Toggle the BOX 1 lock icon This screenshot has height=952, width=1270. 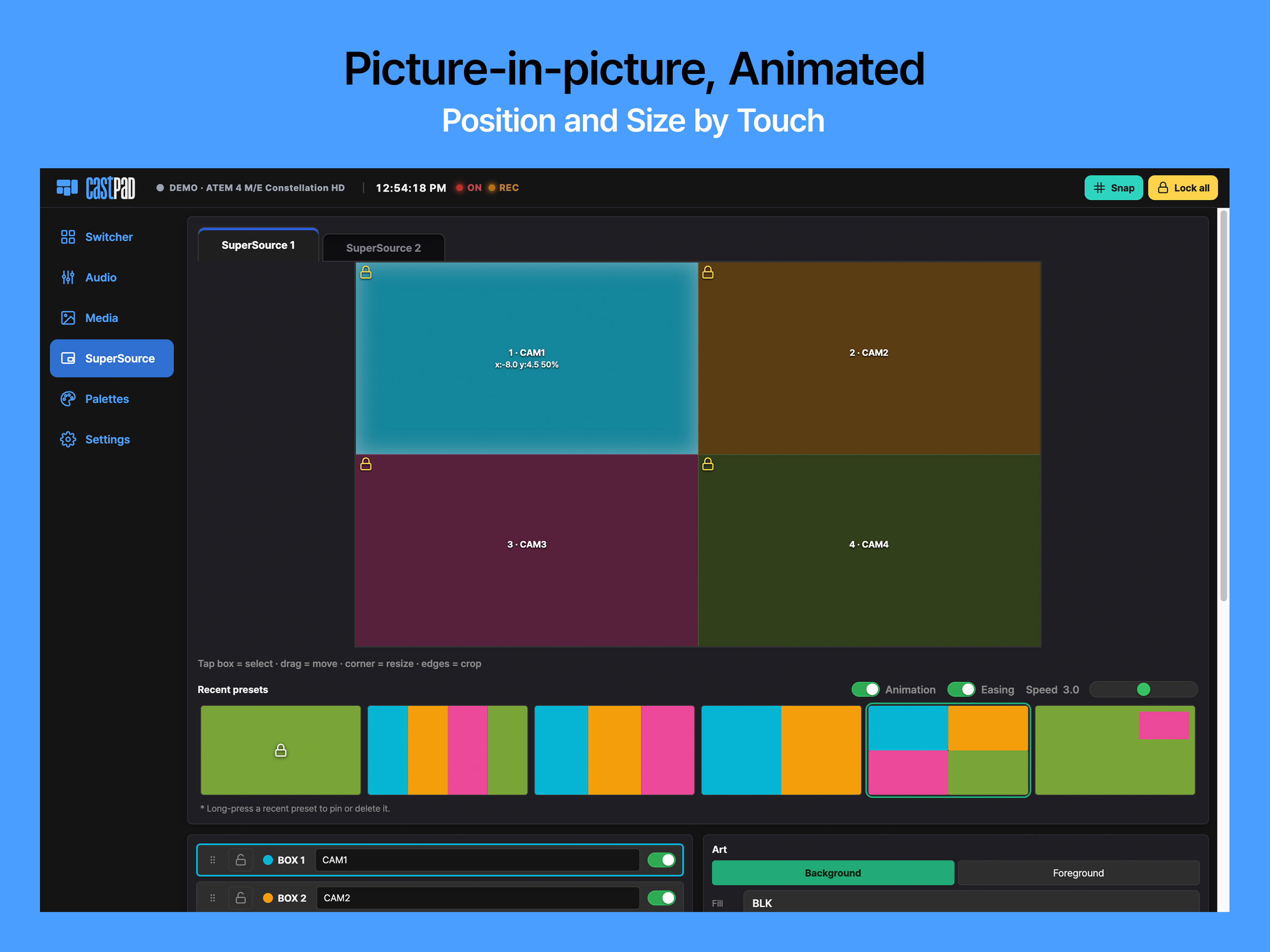pos(240,859)
